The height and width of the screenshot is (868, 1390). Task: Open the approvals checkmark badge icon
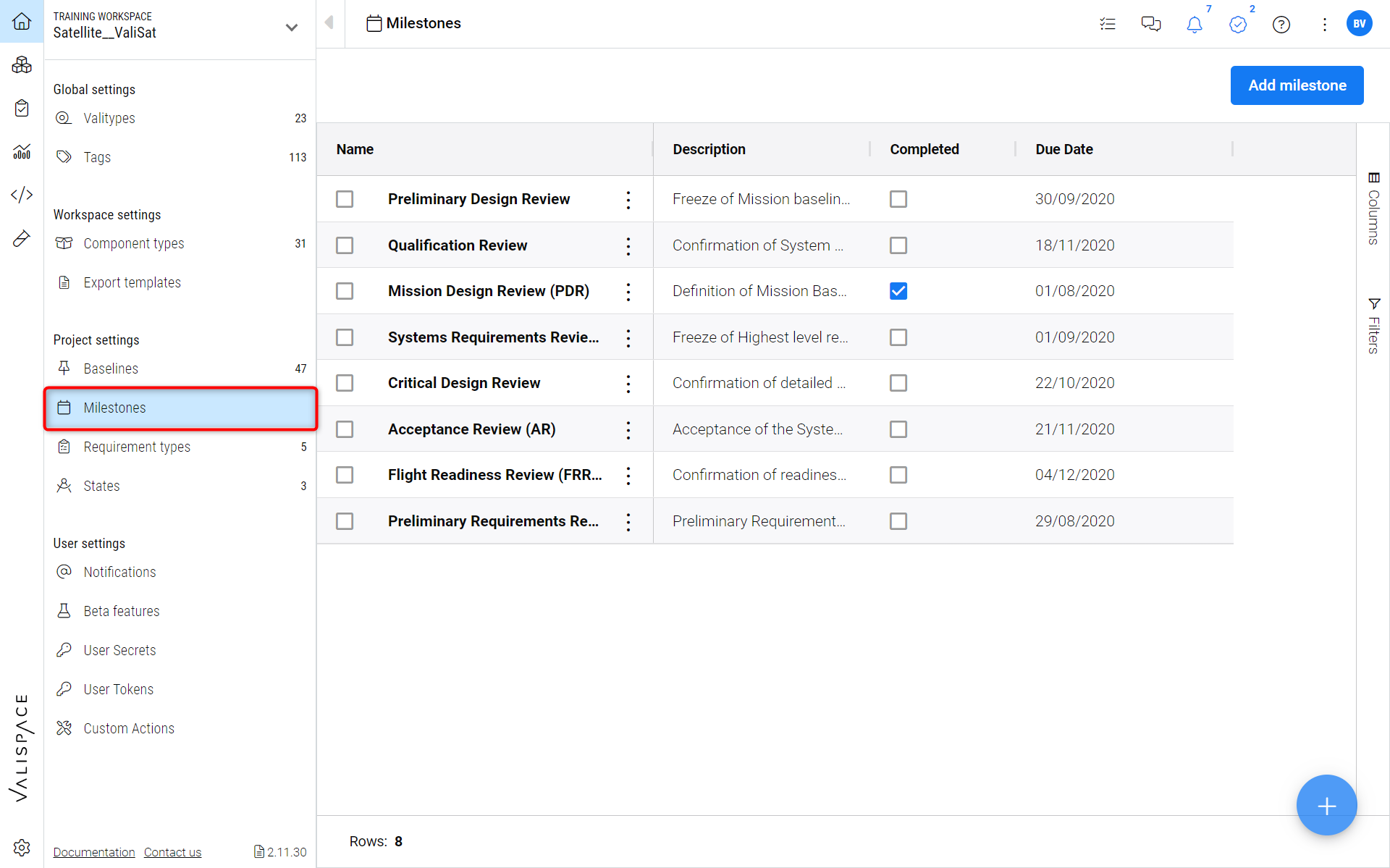pos(1238,25)
